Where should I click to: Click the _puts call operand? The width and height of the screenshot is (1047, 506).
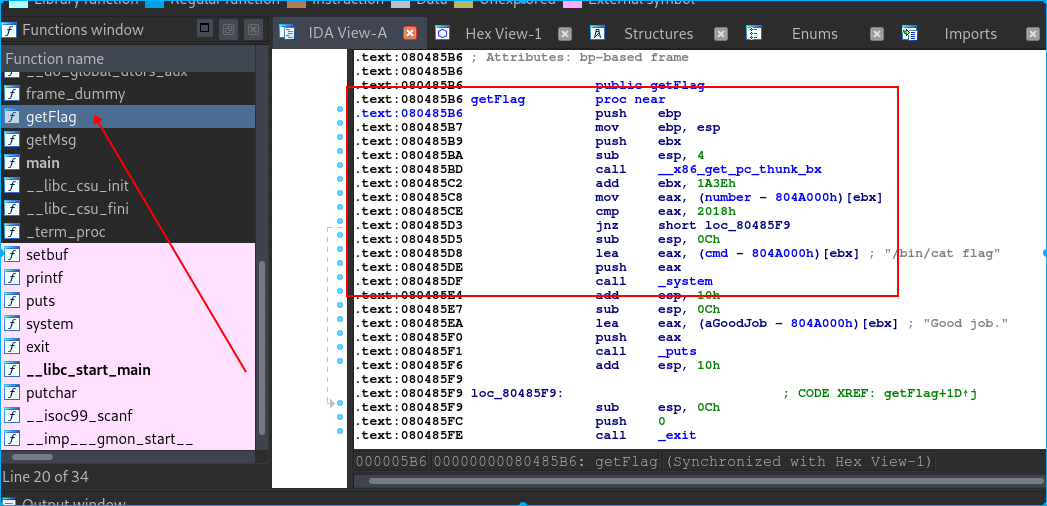(677, 351)
